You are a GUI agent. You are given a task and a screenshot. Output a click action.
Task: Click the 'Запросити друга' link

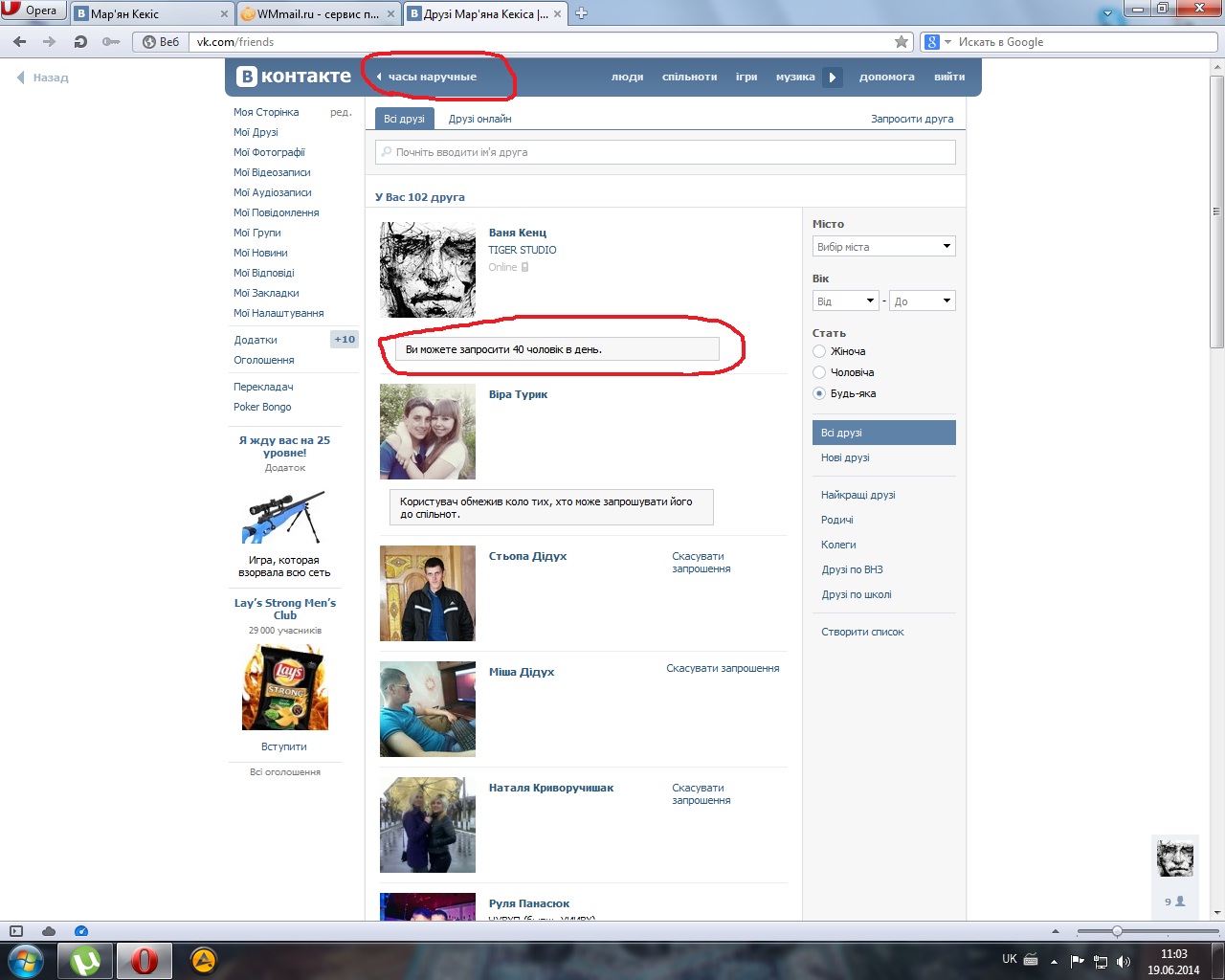point(912,119)
